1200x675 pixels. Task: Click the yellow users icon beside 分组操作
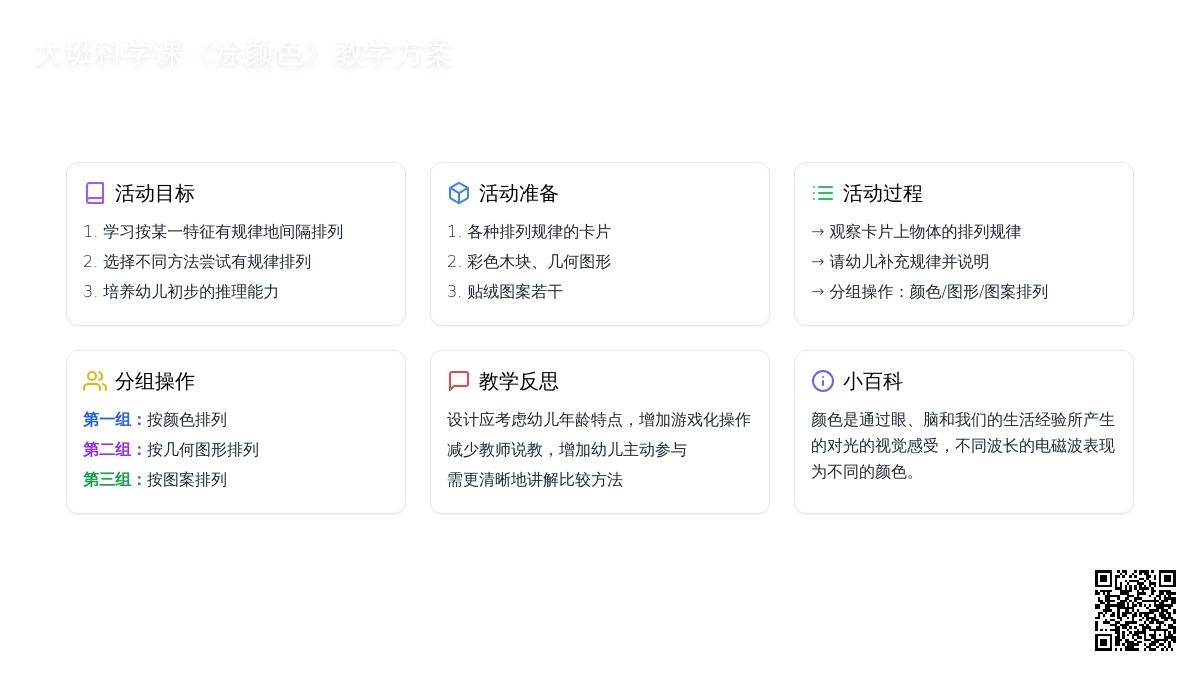coord(95,381)
